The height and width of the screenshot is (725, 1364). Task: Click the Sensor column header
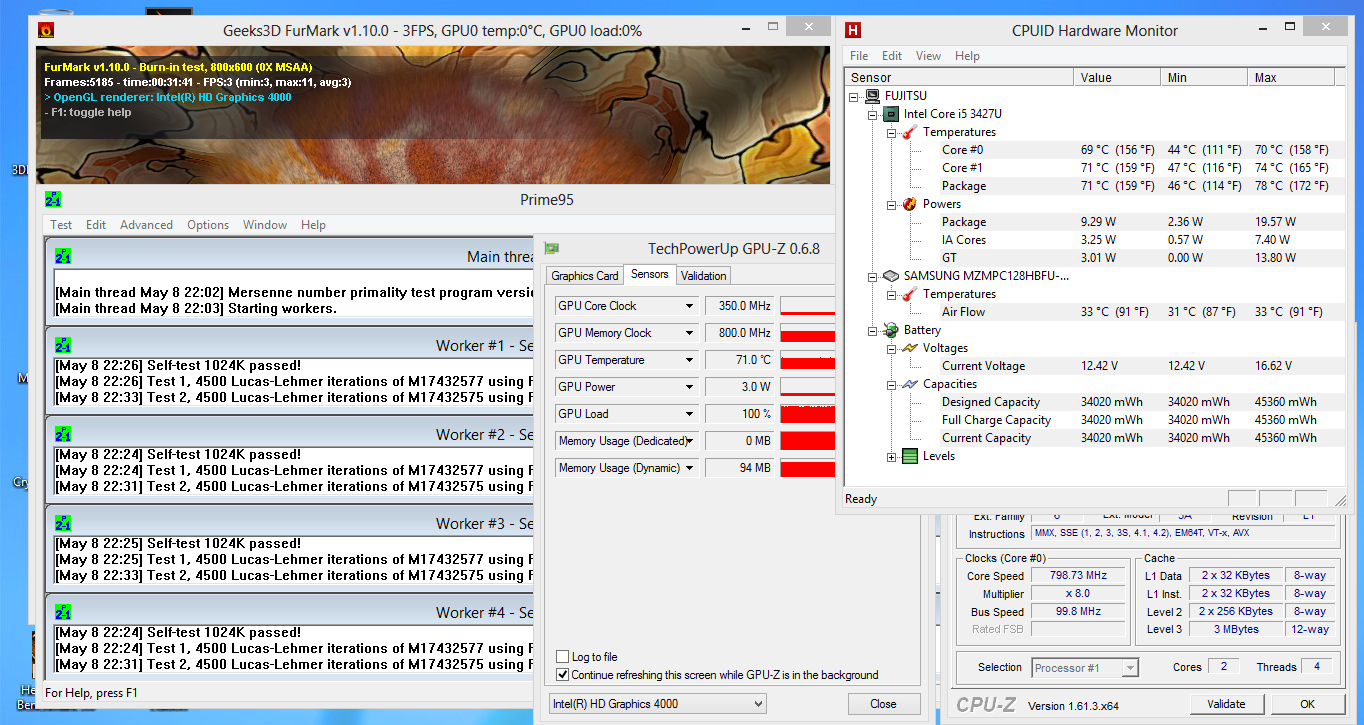pos(959,77)
